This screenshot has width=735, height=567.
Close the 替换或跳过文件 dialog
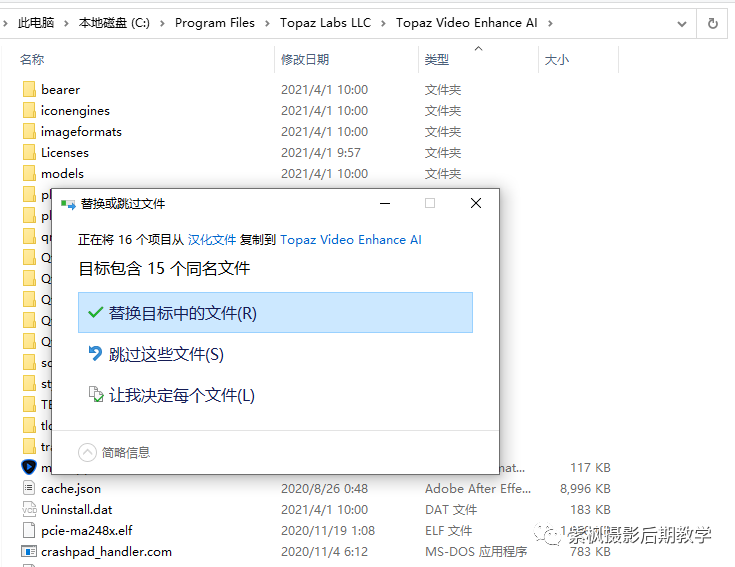click(x=476, y=203)
